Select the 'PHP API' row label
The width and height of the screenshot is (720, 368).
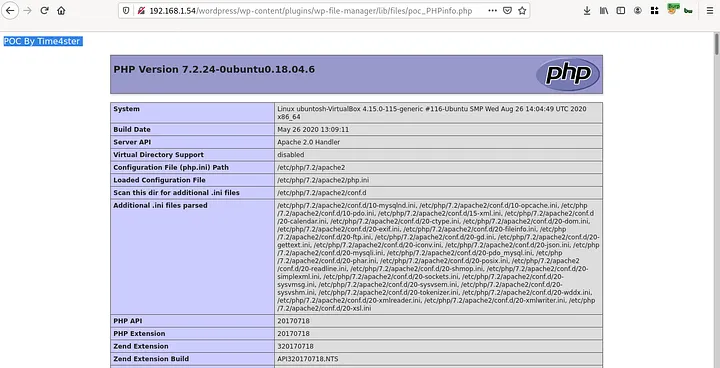coord(127,321)
